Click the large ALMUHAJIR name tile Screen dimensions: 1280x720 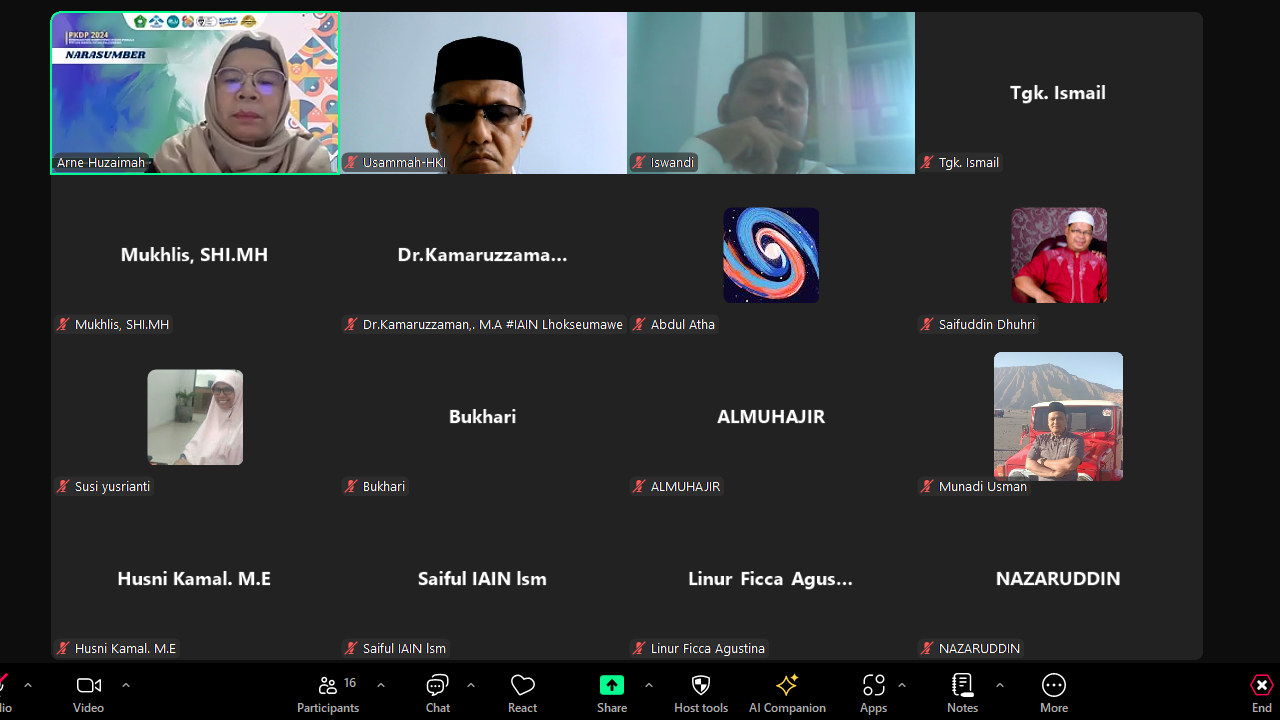tap(771, 417)
